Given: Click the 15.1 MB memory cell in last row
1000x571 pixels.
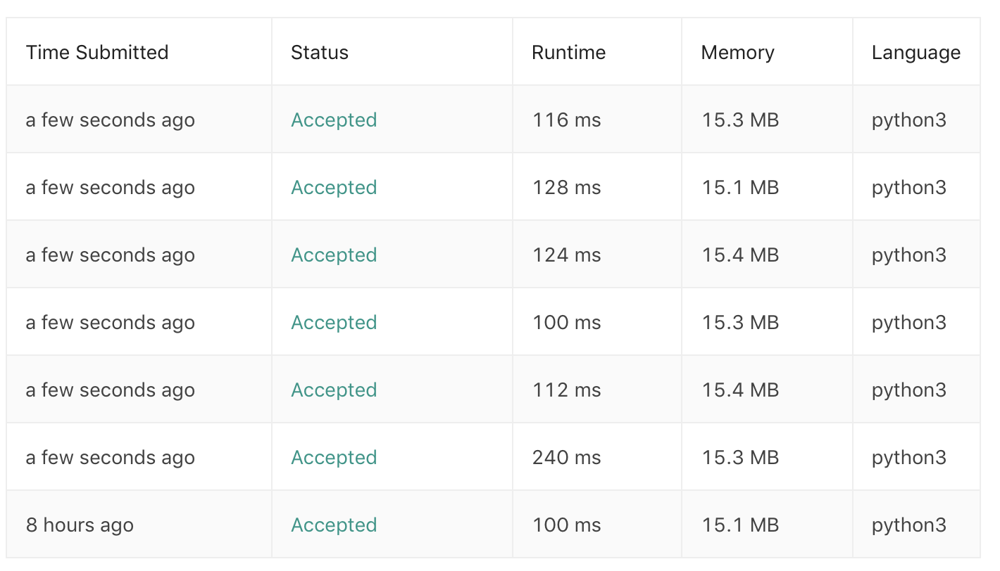Looking at the screenshot, I should pos(740,525).
